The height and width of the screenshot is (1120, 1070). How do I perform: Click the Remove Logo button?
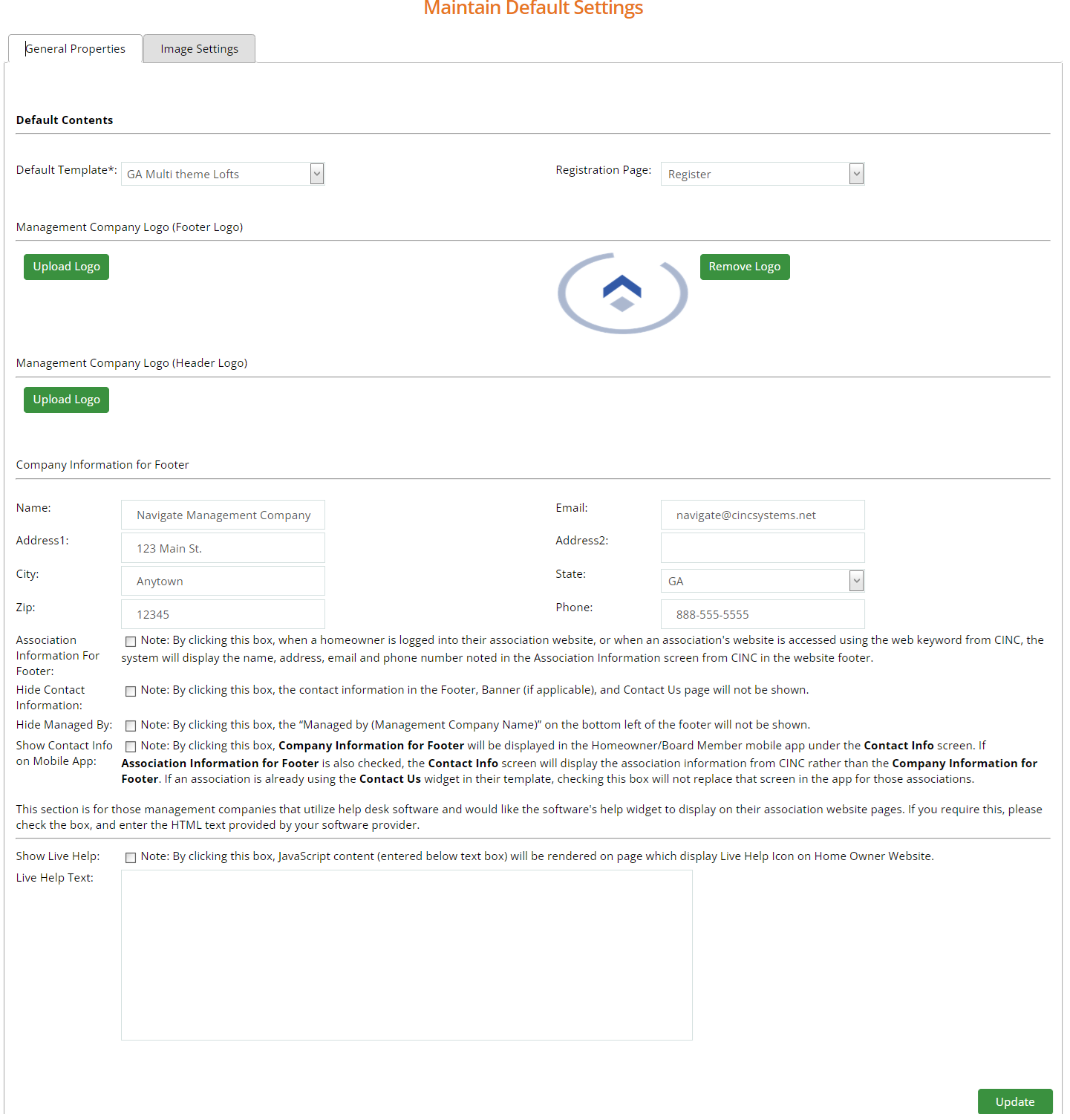(745, 267)
